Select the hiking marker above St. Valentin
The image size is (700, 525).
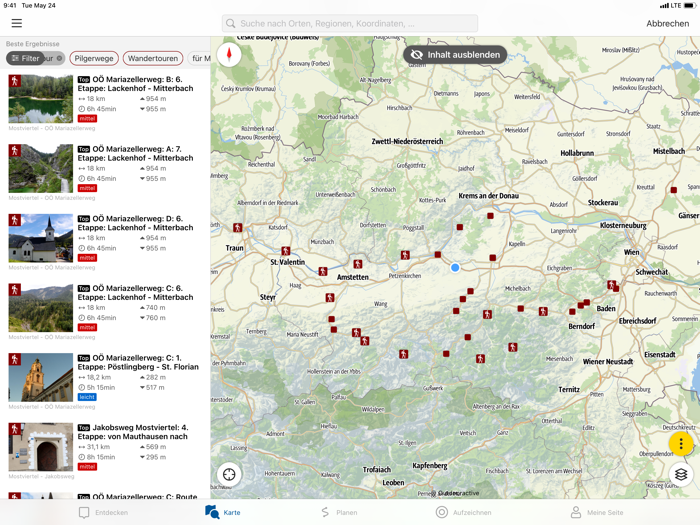point(286,251)
